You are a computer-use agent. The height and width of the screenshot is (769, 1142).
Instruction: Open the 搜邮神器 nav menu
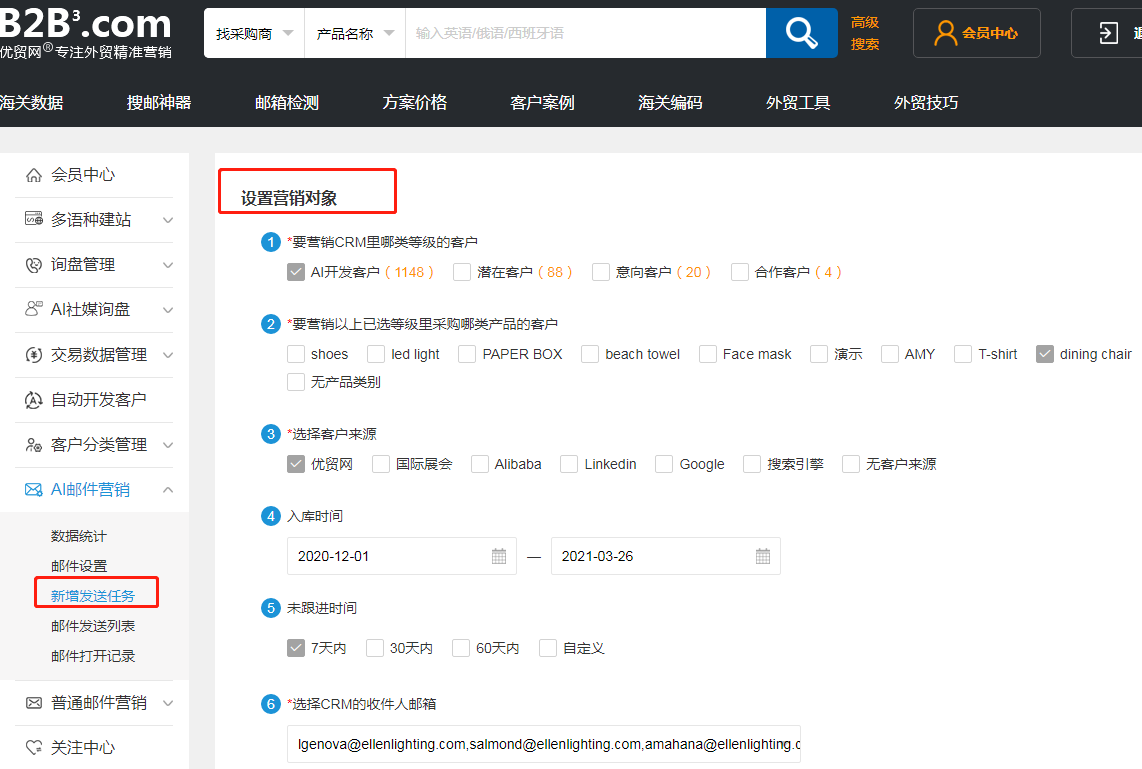click(x=159, y=103)
